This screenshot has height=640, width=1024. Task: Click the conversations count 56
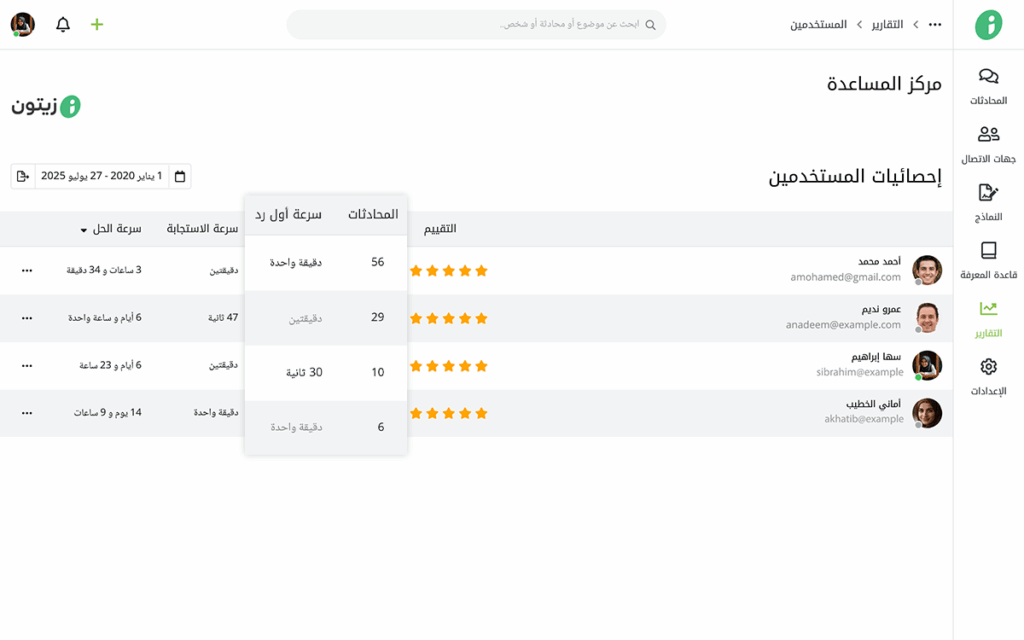(377, 263)
